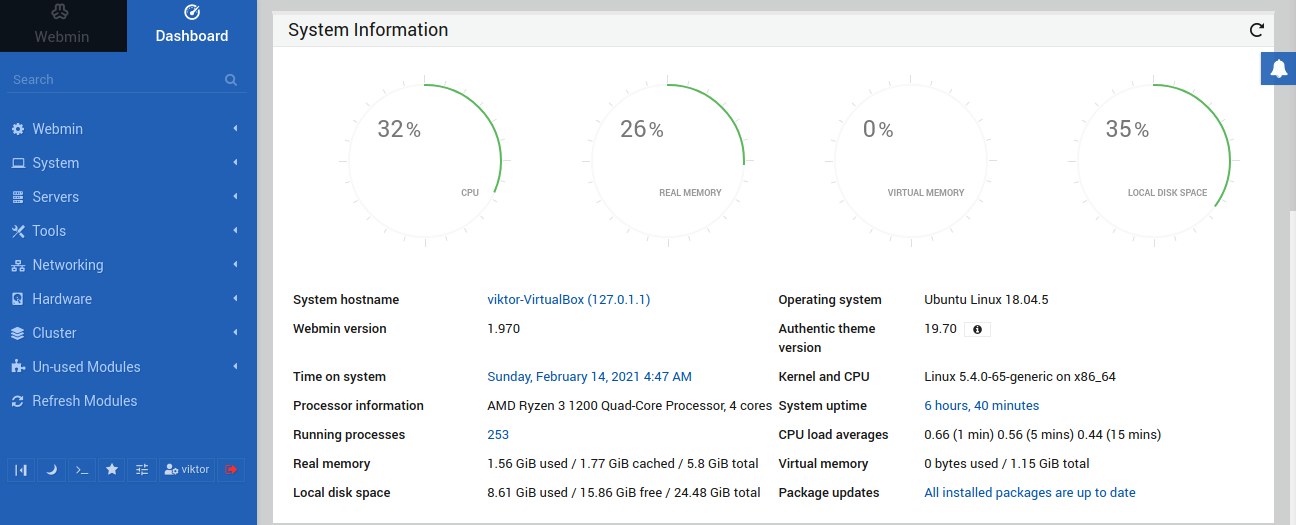Open the viktor user account button
Viewport: 1296px width, 525px height.
(x=187, y=469)
